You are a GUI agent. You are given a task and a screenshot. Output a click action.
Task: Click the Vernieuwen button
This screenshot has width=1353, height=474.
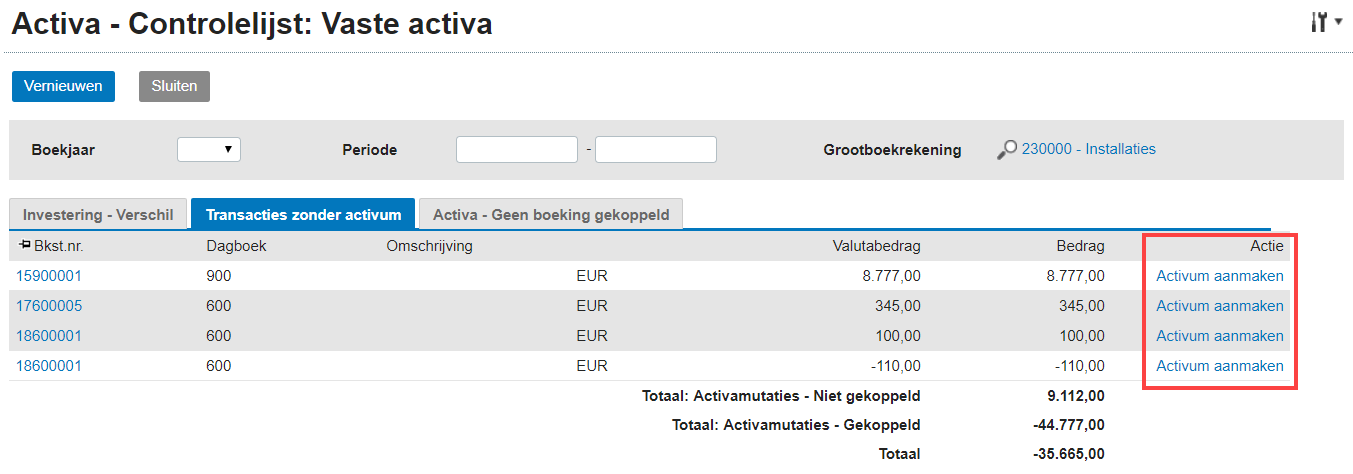point(64,86)
